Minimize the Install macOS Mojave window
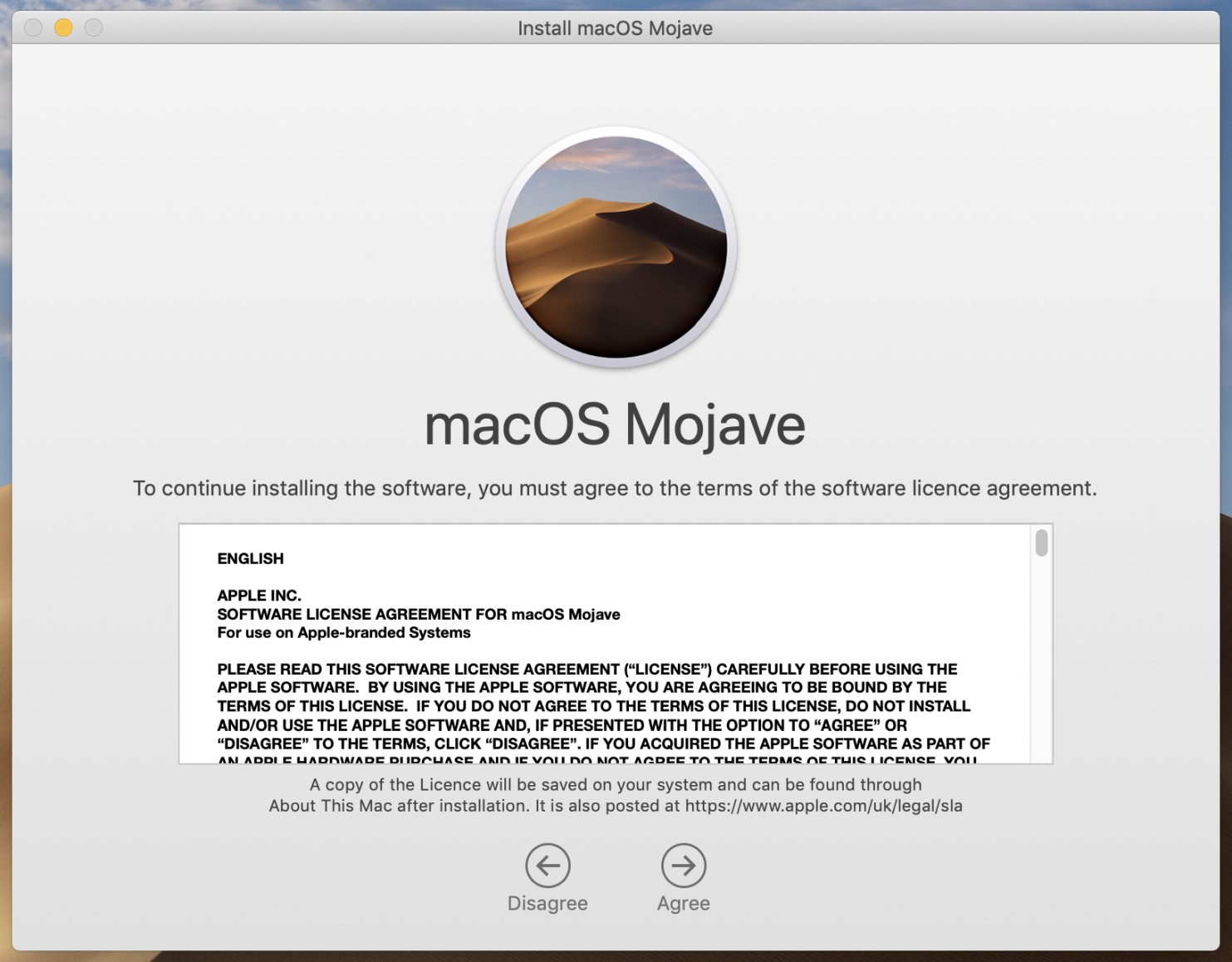This screenshot has height=962, width=1232. (x=63, y=27)
